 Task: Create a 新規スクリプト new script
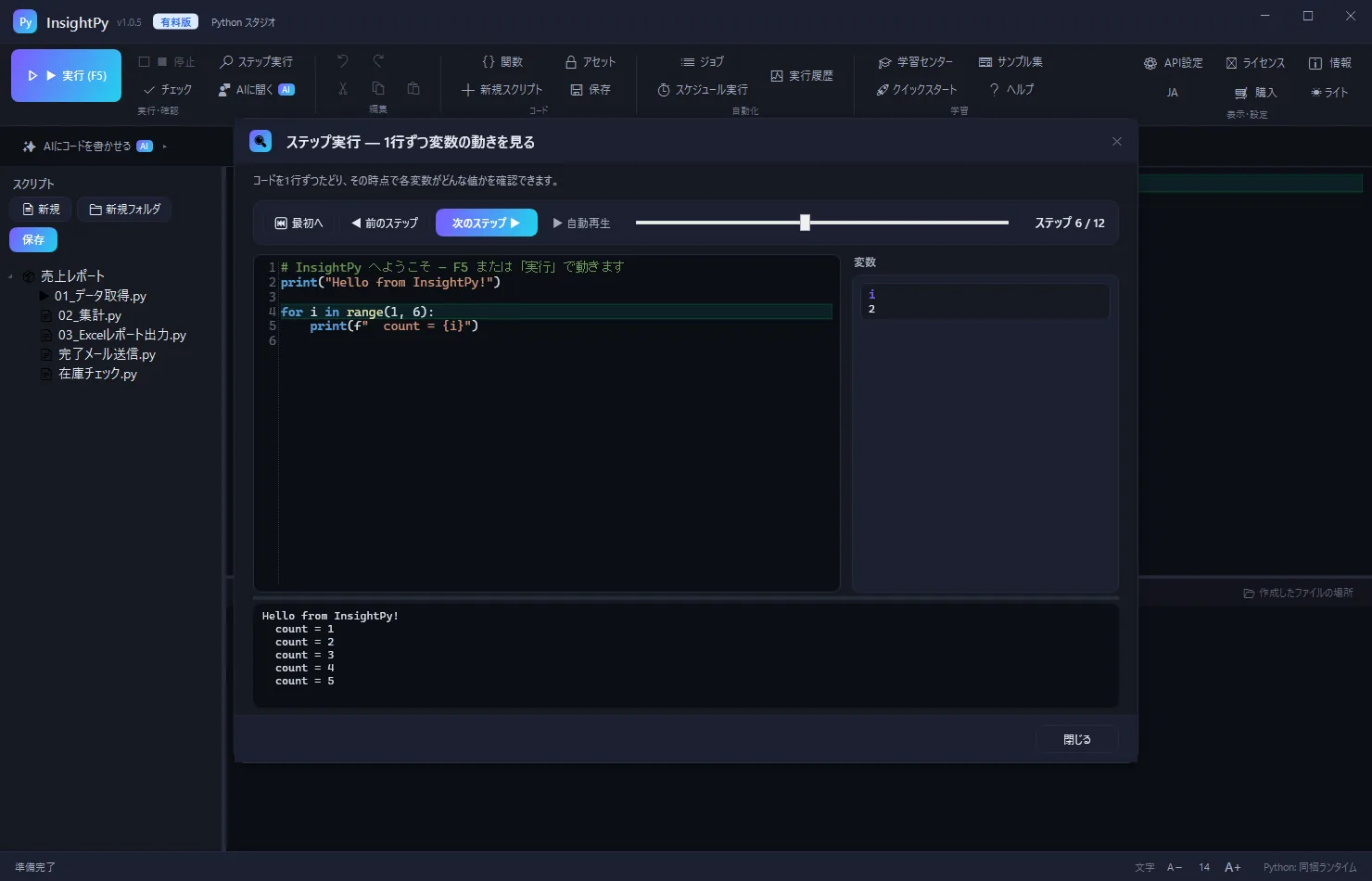pos(502,90)
